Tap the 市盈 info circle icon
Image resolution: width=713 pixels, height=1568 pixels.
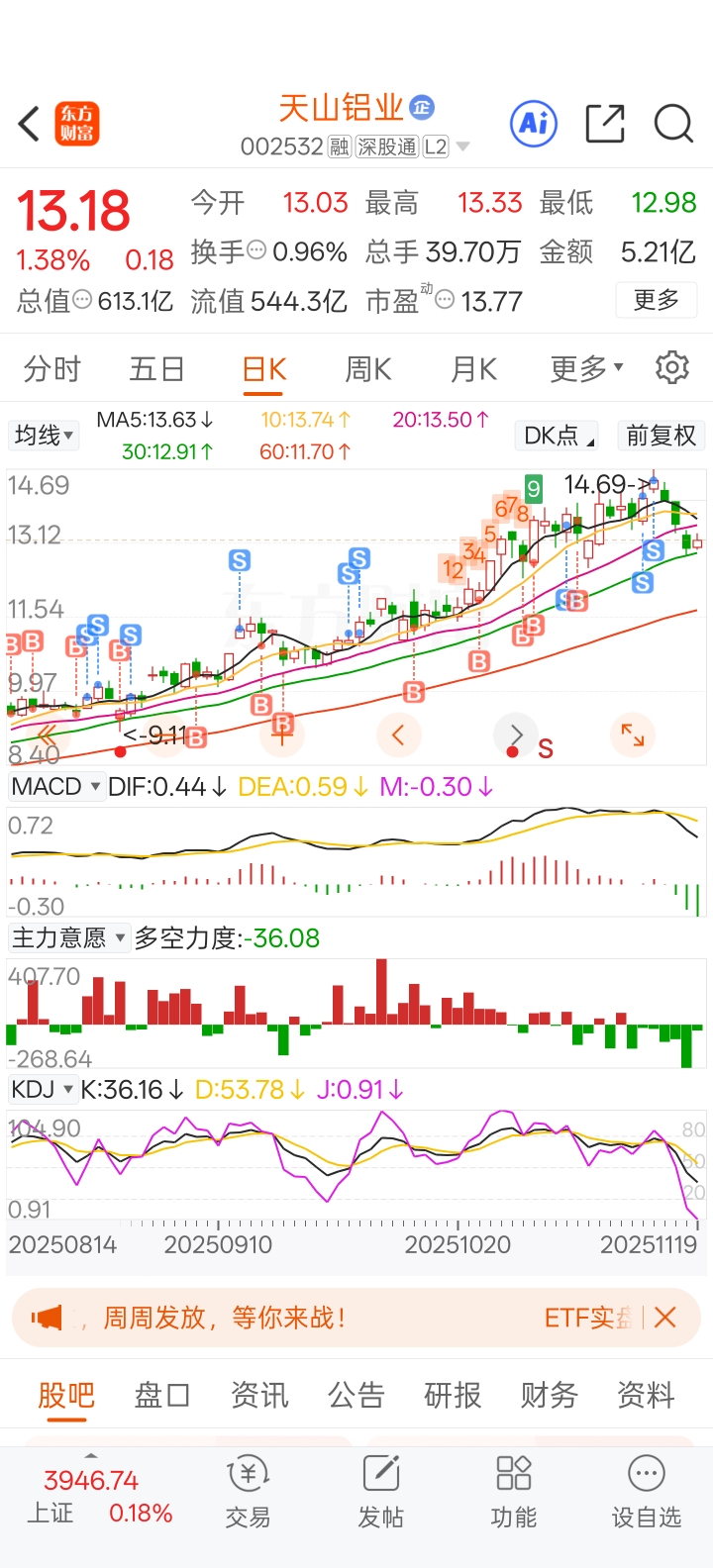pos(445,299)
